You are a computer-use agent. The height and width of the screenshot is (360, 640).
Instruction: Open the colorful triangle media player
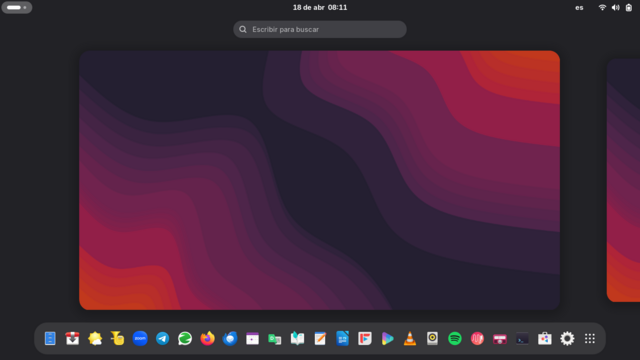point(387,338)
